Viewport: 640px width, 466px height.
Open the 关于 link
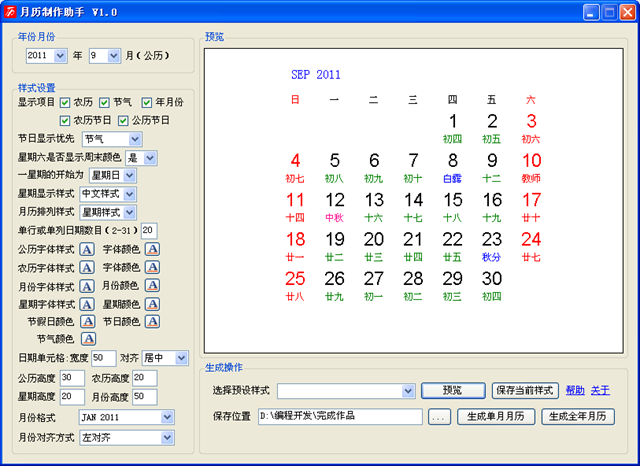[x=600, y=391]
